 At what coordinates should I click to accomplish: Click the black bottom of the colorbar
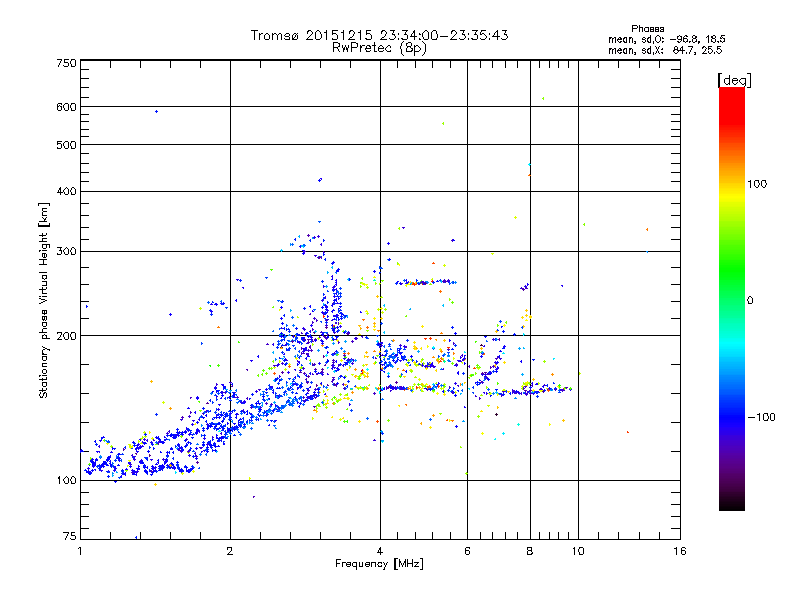coord(732,503)
